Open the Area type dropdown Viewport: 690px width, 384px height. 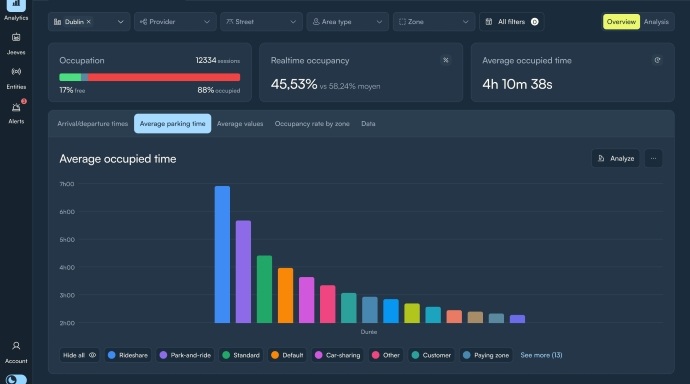[x=347, y=22]
